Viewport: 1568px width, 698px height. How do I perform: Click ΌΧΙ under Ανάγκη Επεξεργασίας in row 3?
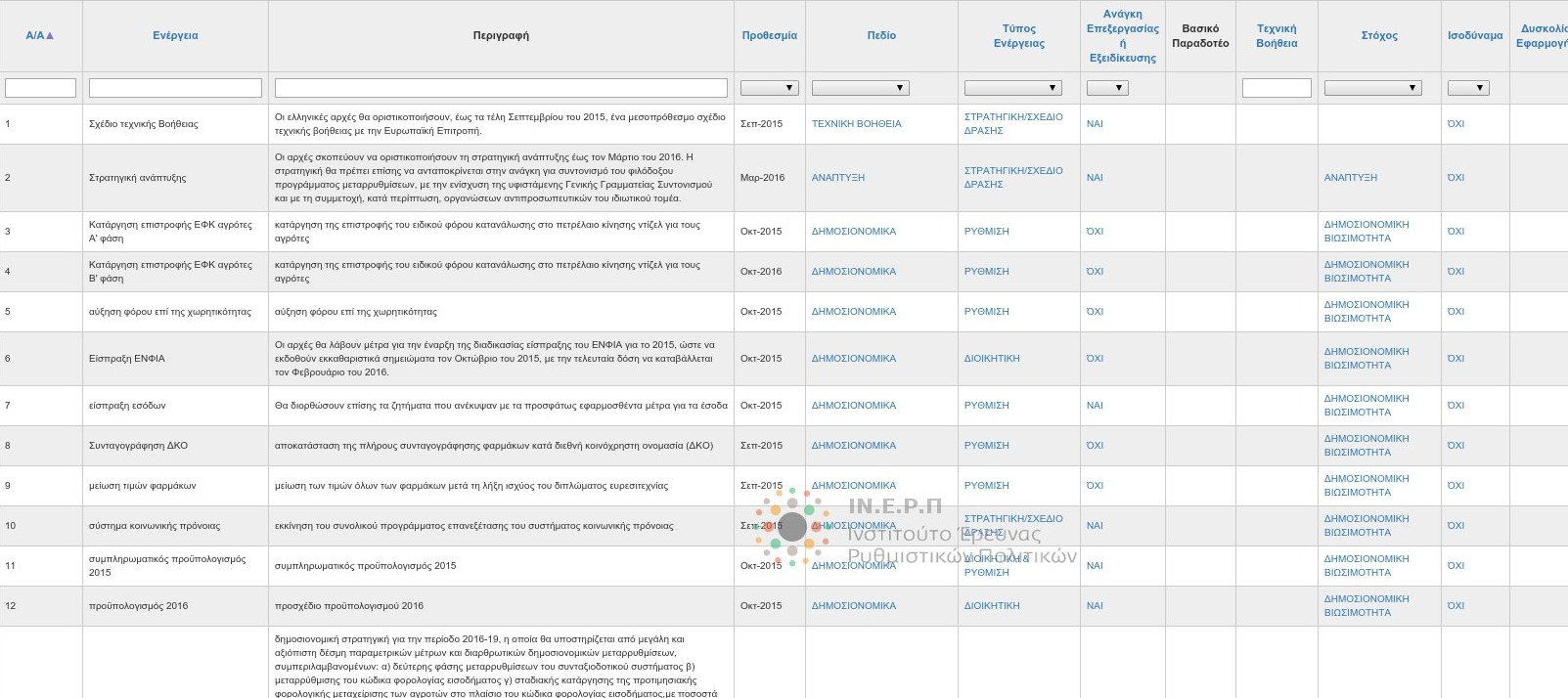1095,232
